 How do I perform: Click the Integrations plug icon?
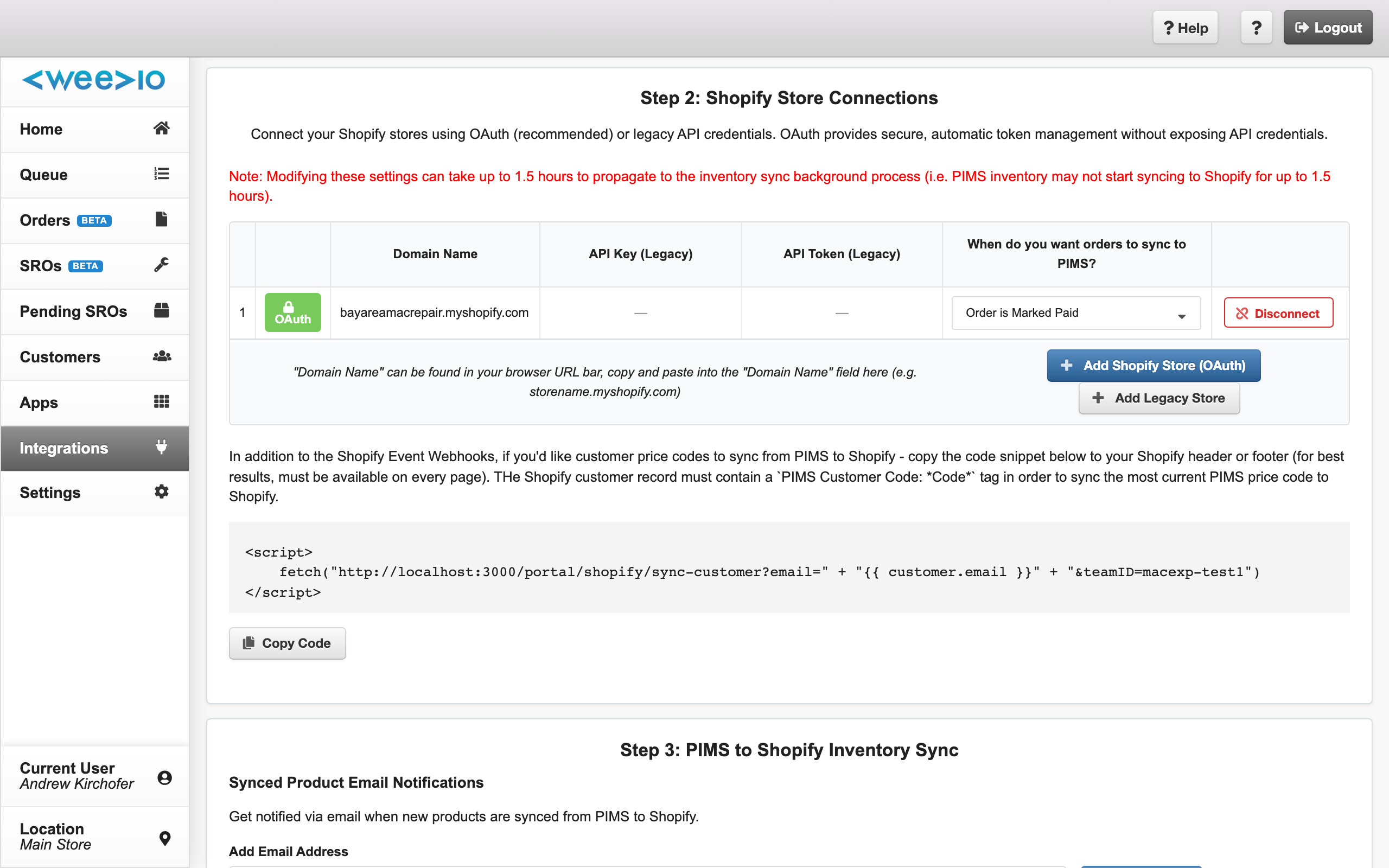point(161,447)
